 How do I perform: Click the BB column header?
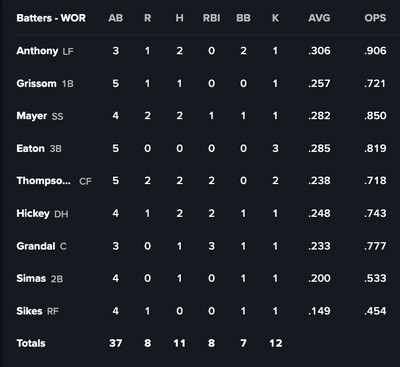pos(243,18)
